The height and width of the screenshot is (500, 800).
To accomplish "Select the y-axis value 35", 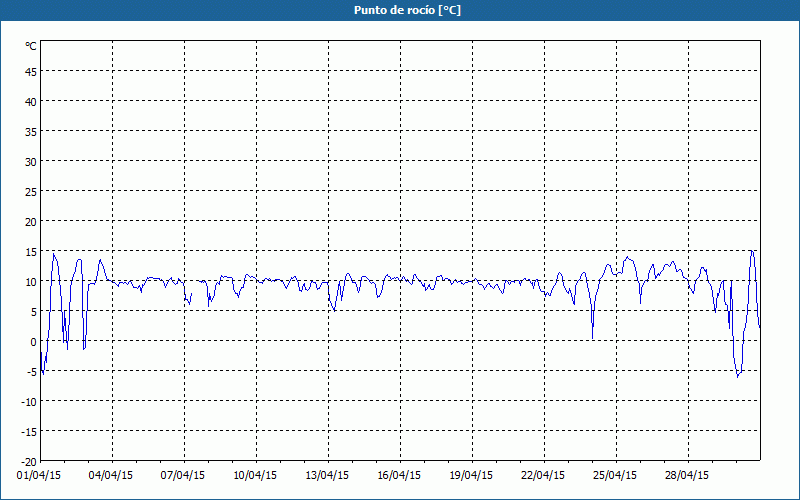I will pyautogui.click(x=31, y=132).
